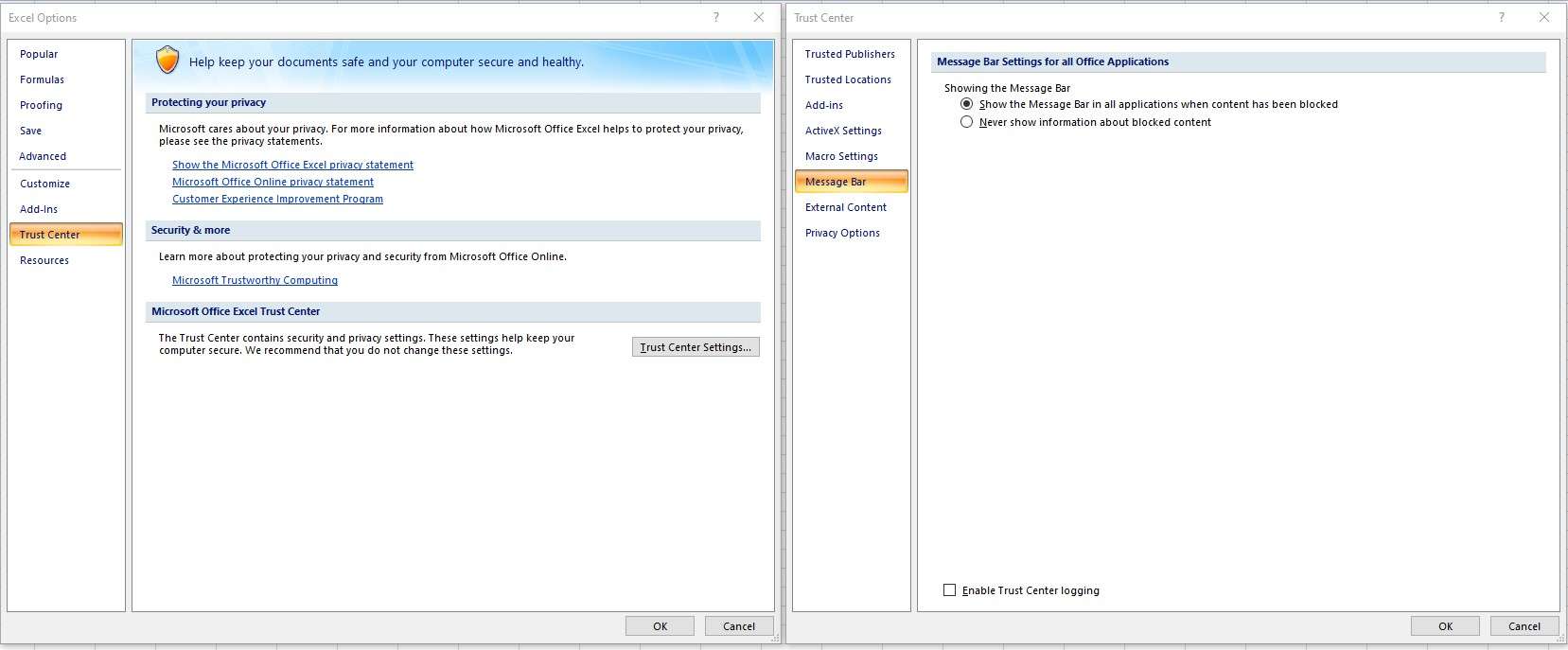Image resolution: width=1568 pixels, height=650 pixels.
Task: Confirm Excel Options with OK
Action: click(660, 626)
